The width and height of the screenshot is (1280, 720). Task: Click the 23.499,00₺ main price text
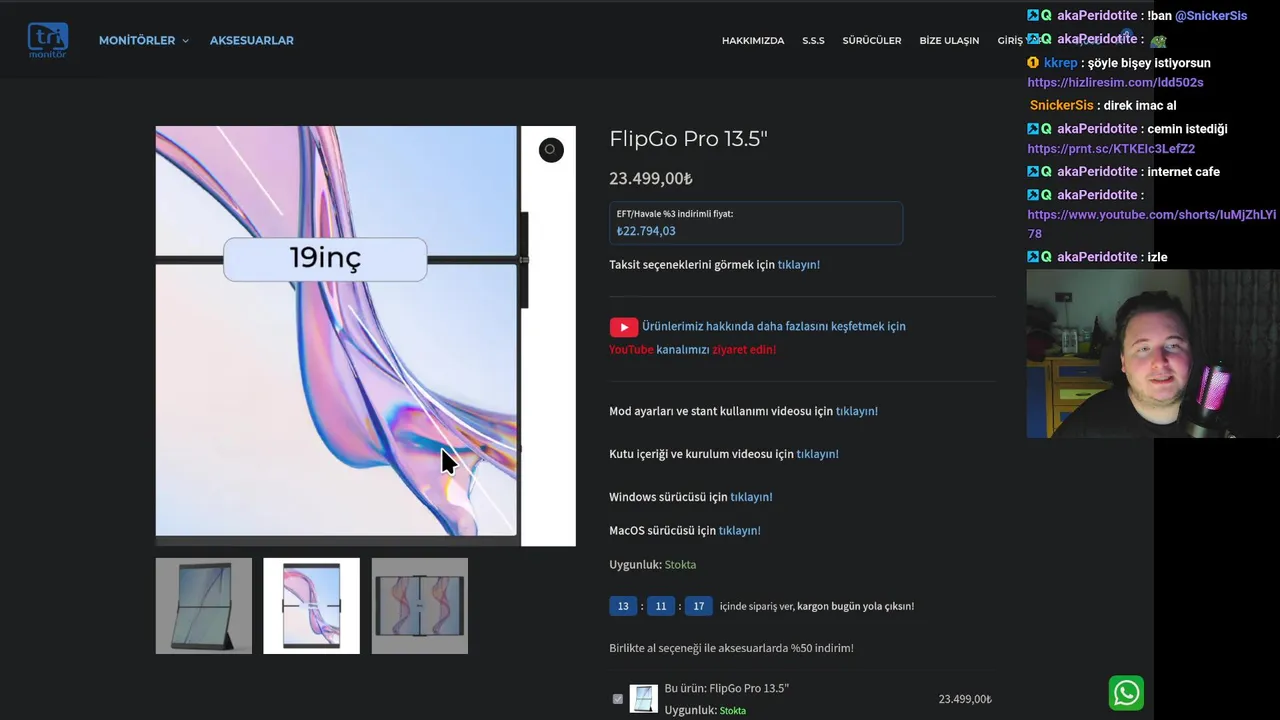click(x=651, y=179)
